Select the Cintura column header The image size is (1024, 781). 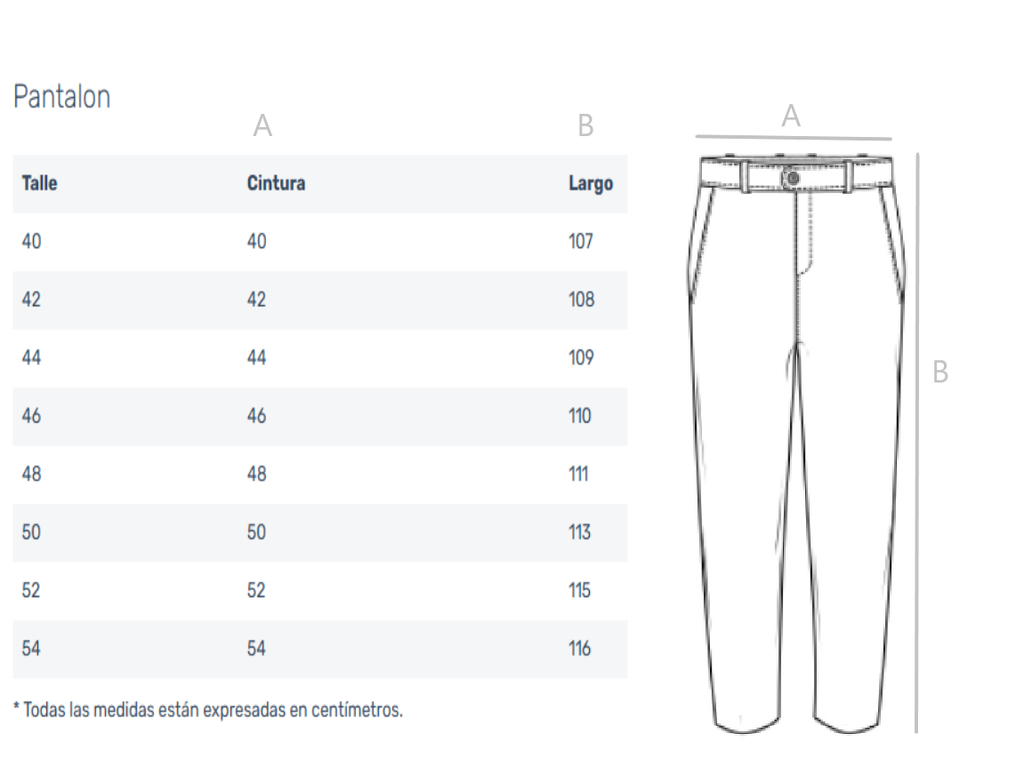coord(276,183)
